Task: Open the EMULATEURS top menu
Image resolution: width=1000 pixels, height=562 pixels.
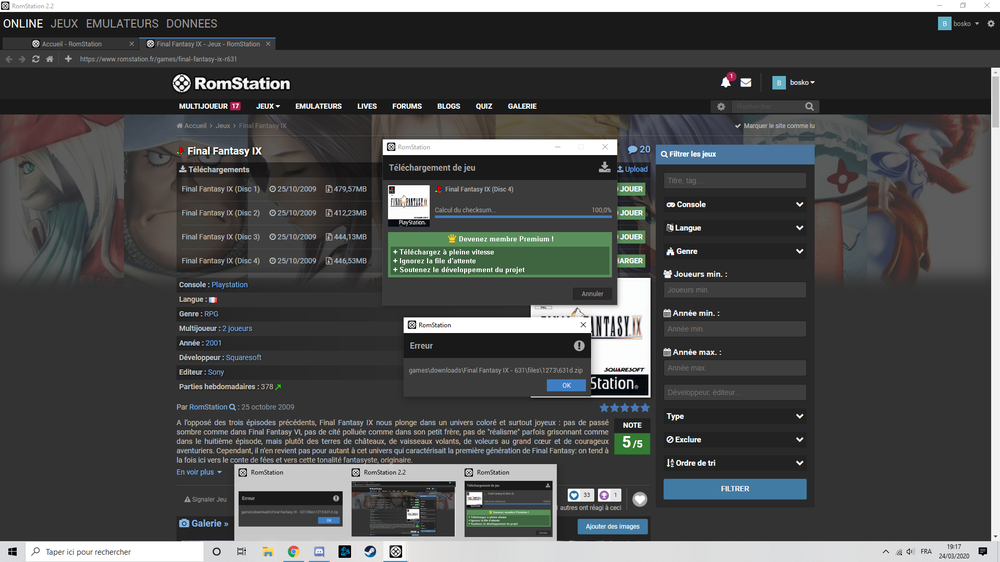Action: click(x=122, y=23)
